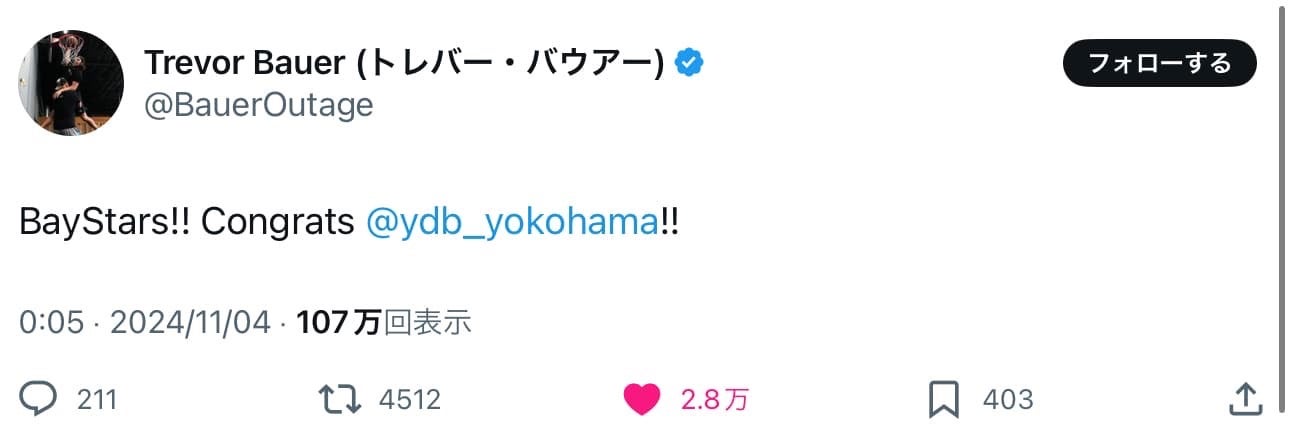Click the reply speech bubble icon
1291x432 pixels.
click(x=39, y=400)
